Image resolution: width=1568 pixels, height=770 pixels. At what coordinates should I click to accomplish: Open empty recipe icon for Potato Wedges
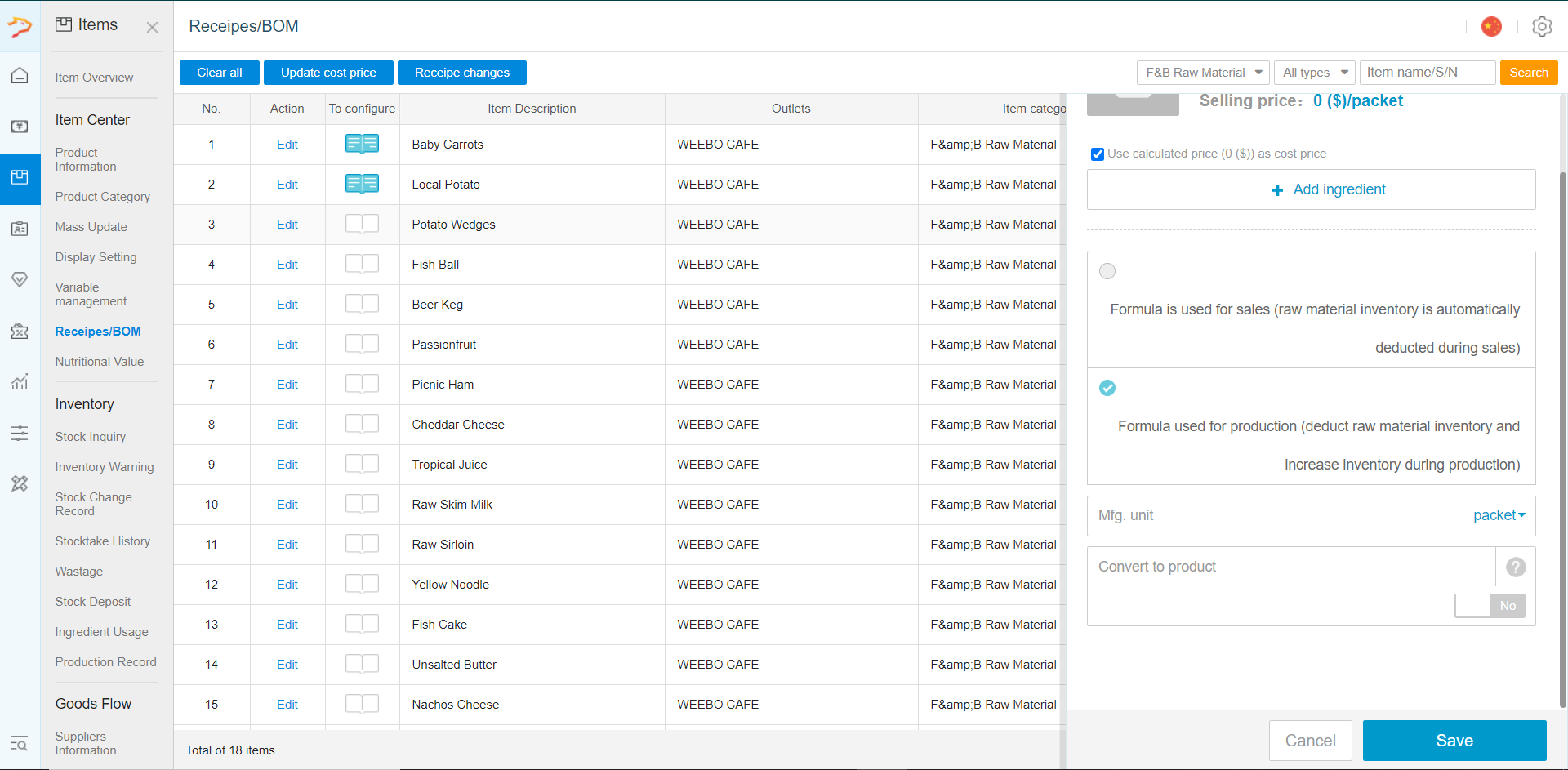[x=362, y=225]
